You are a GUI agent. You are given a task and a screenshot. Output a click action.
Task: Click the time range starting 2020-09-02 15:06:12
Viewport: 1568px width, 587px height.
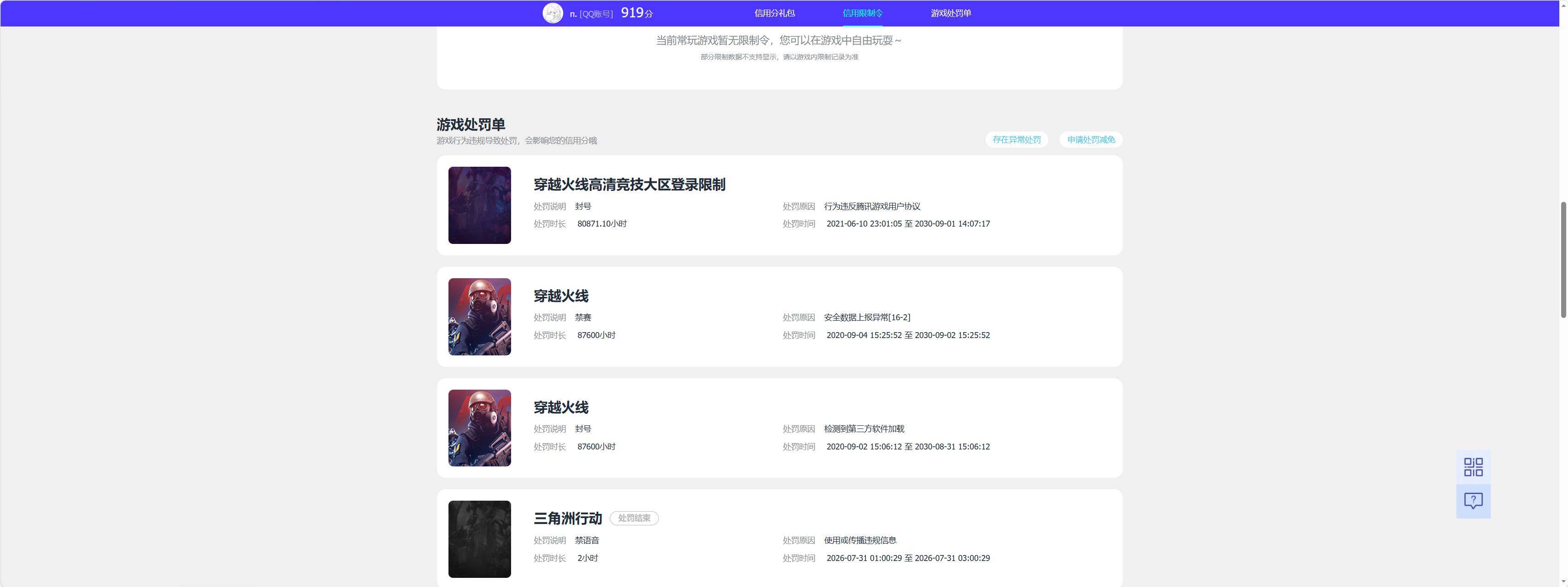[908, 446]
